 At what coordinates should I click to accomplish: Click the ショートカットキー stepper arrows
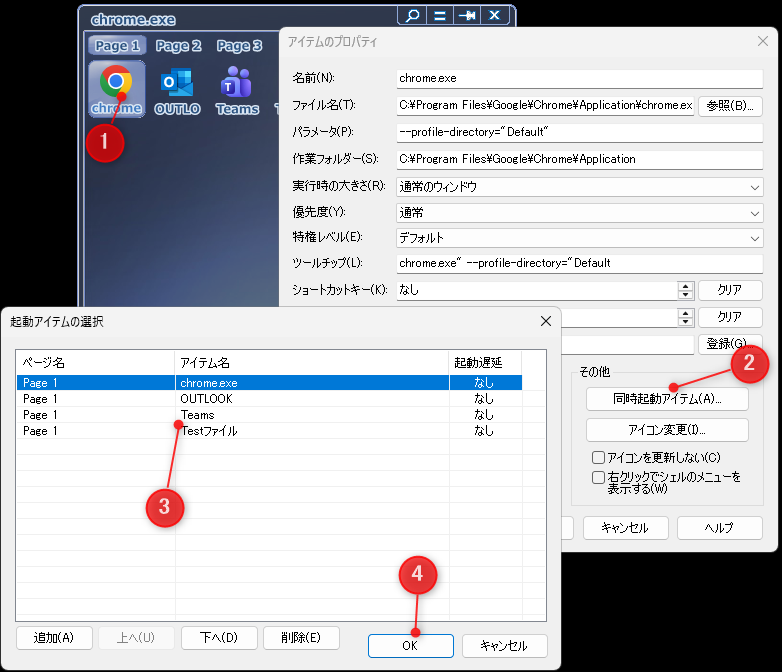click(x=685, y=290)
